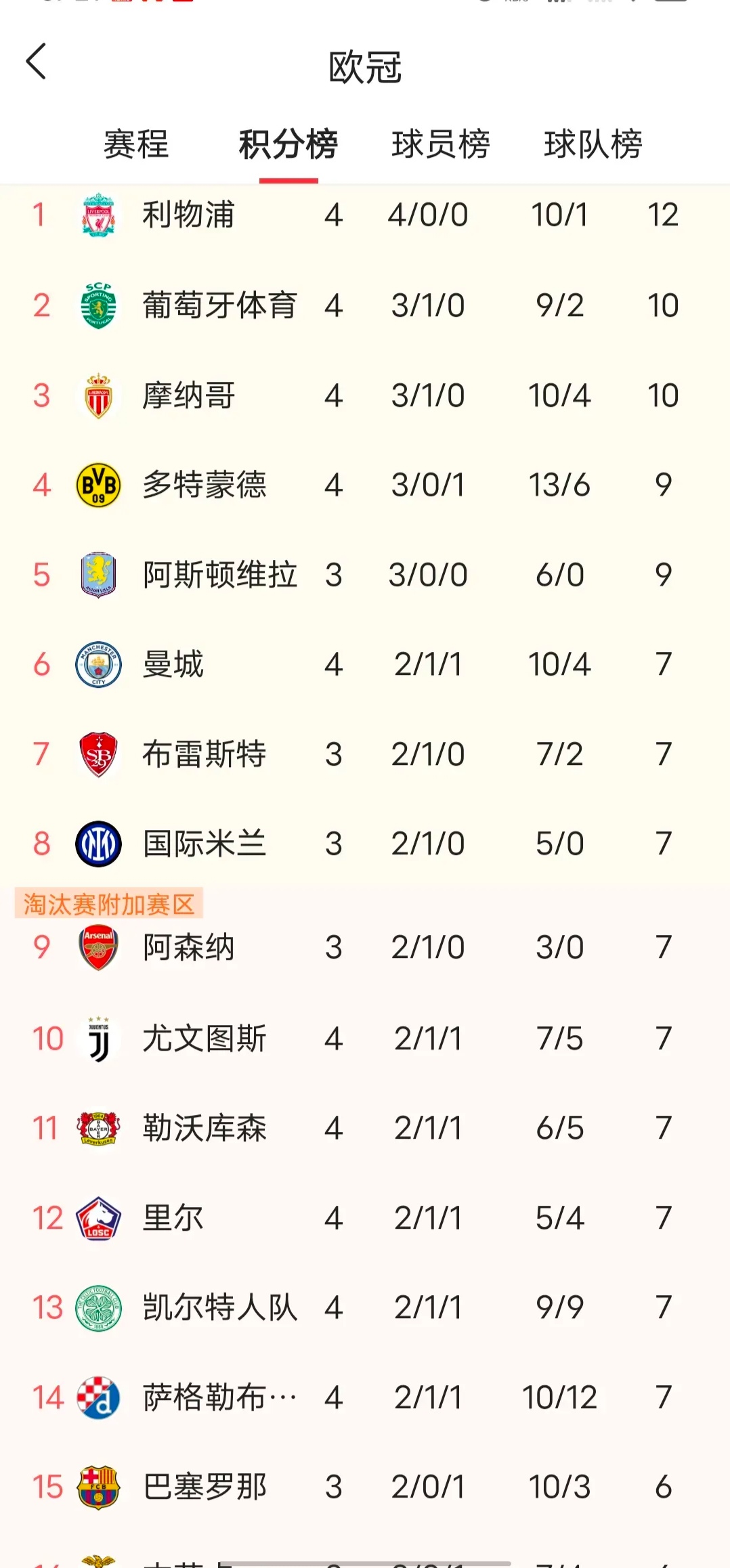Tap the FC Barcelona crest
Image resolution: width=730 pixels, height=1568 pixels.
pyautogui.click(x=98, y=1487)
